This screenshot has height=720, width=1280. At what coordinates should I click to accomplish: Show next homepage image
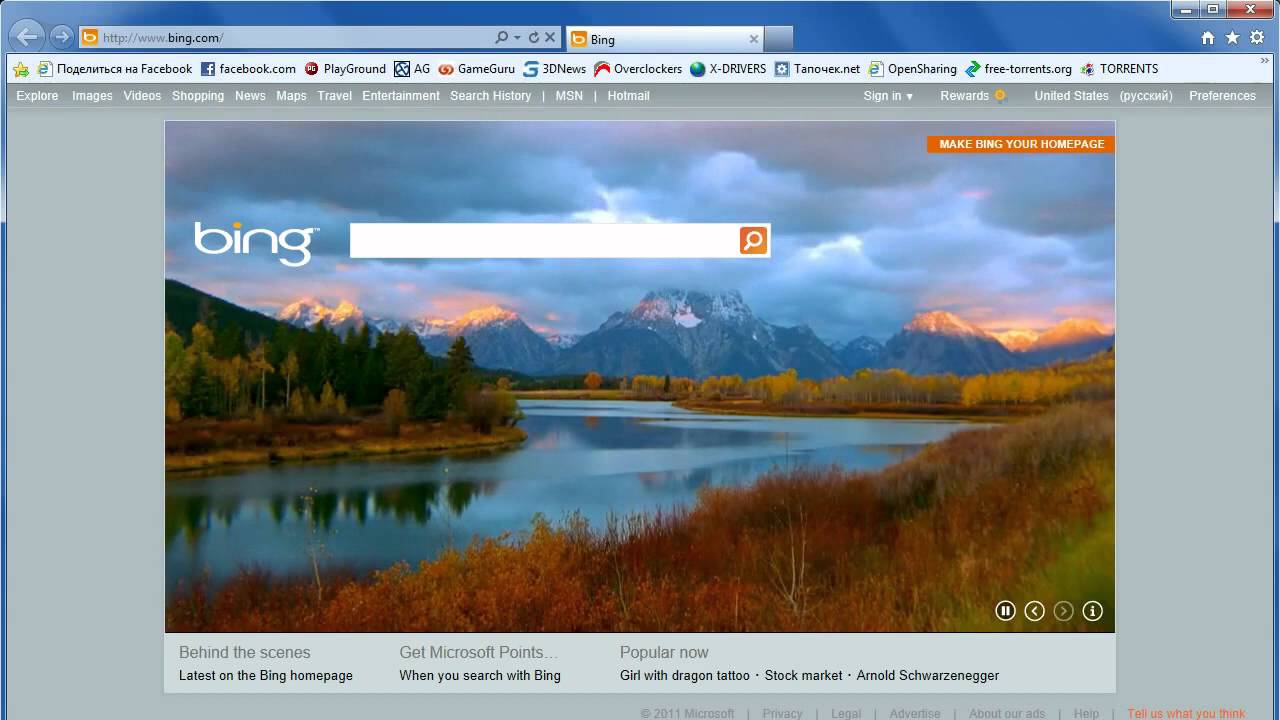click(1064, 611)
